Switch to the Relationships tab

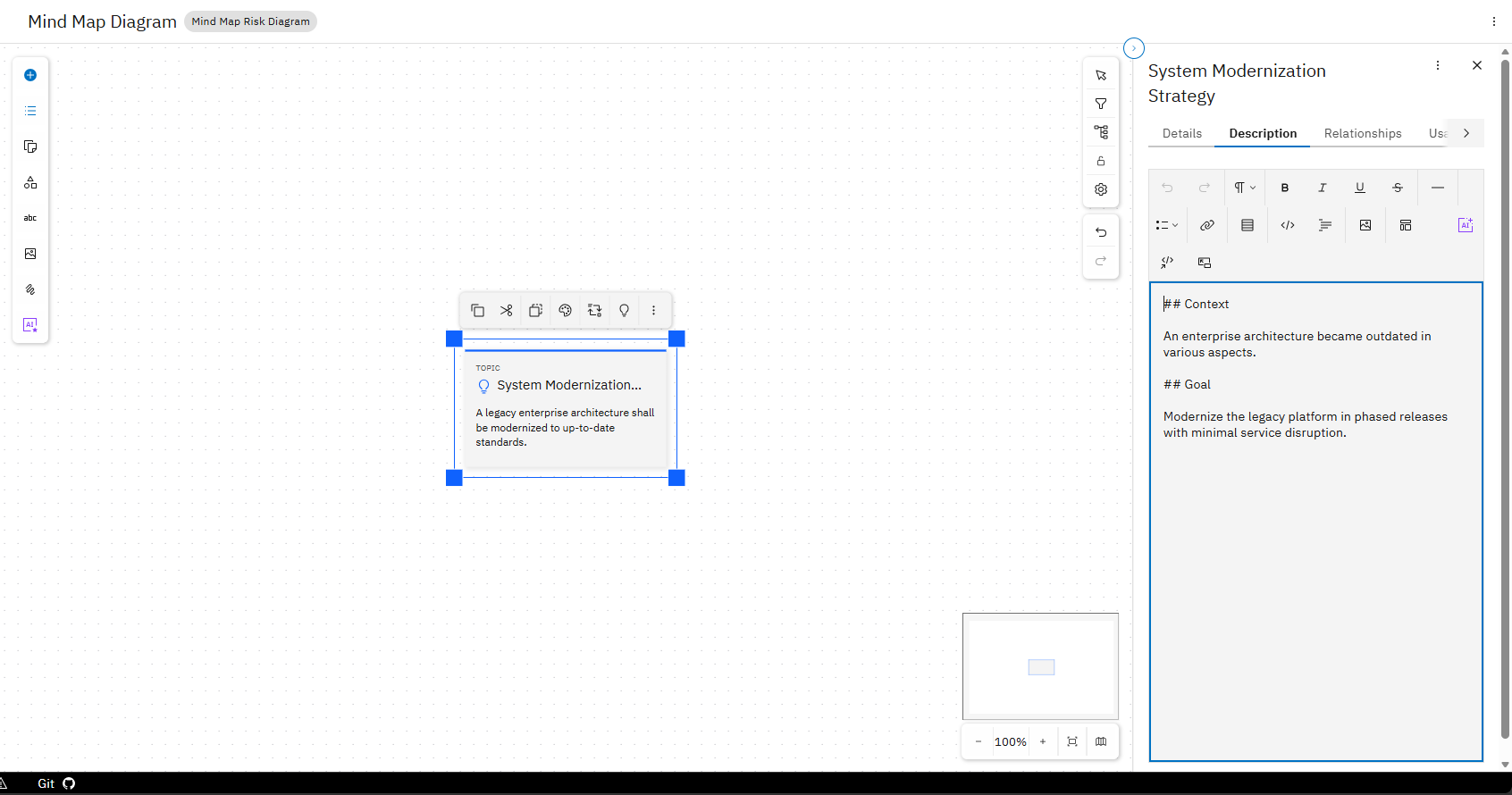tap(1363, 133)
